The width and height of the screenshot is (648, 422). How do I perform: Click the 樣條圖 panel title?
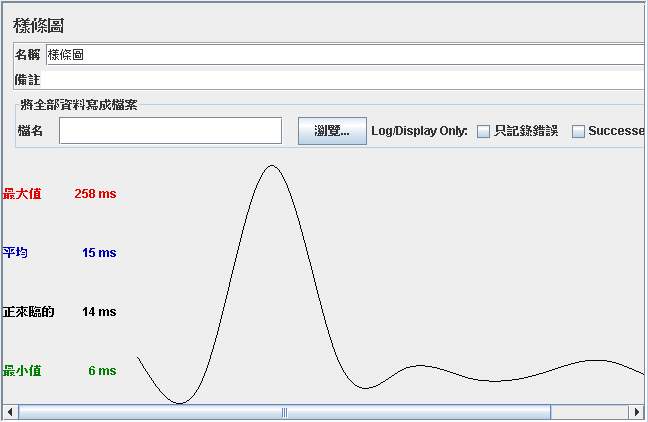(38, 26)
